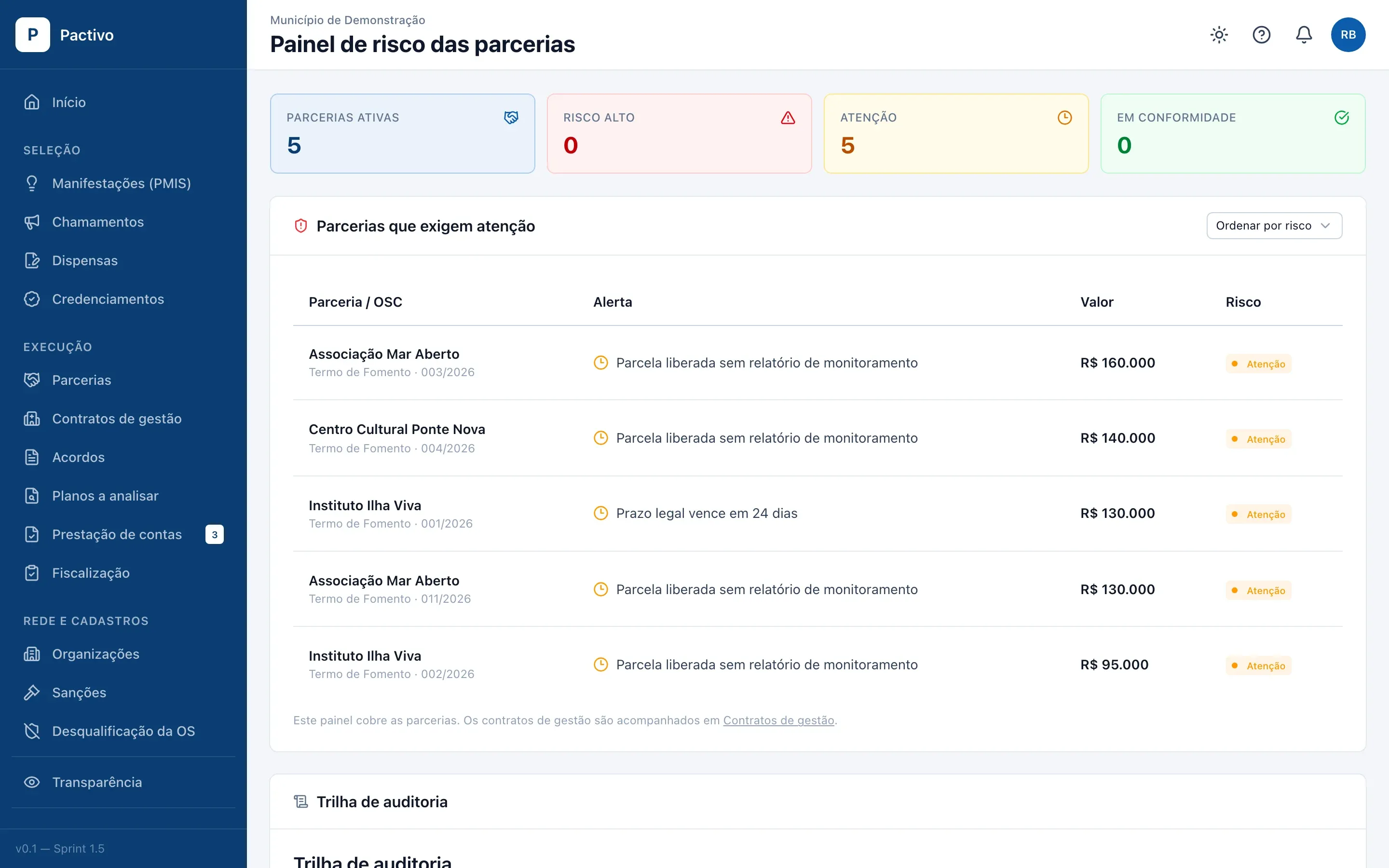Click the Parcerias Ativas summary card
Image resolution: width=1389 pixels, height=868 pixels.
[402, 133]
